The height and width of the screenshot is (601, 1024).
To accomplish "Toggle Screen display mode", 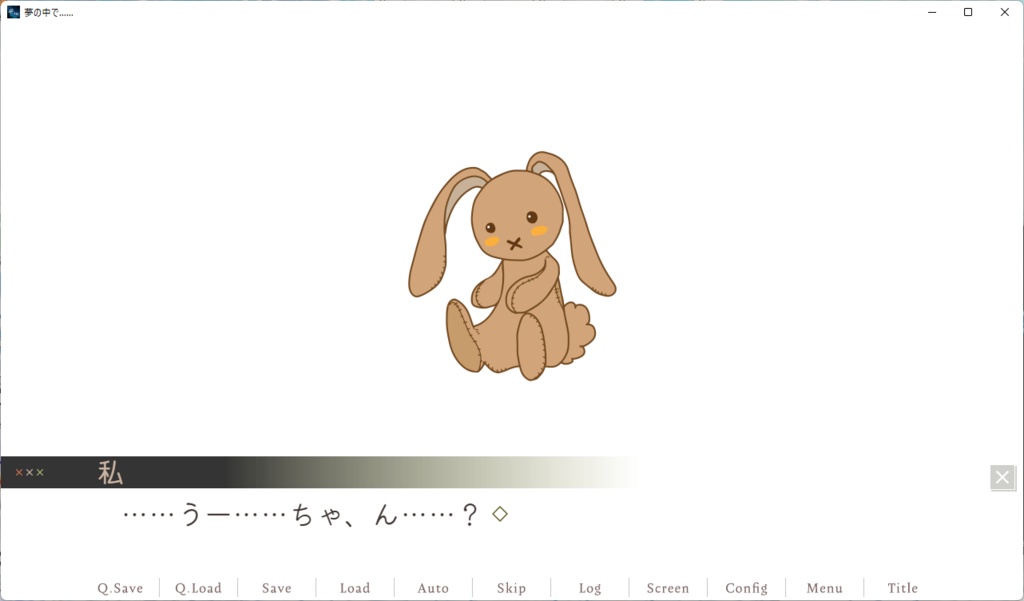I will pos(667,588).
